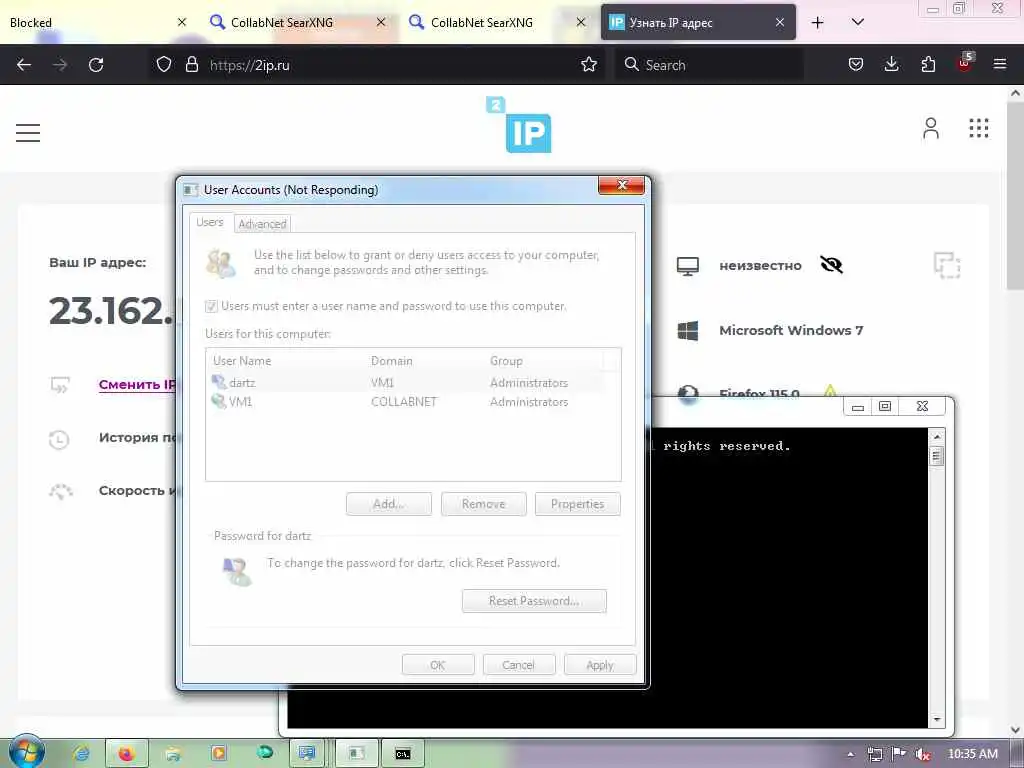Click the Remove button
This screenshot has height=768, width=1024.
click(483, 504)
